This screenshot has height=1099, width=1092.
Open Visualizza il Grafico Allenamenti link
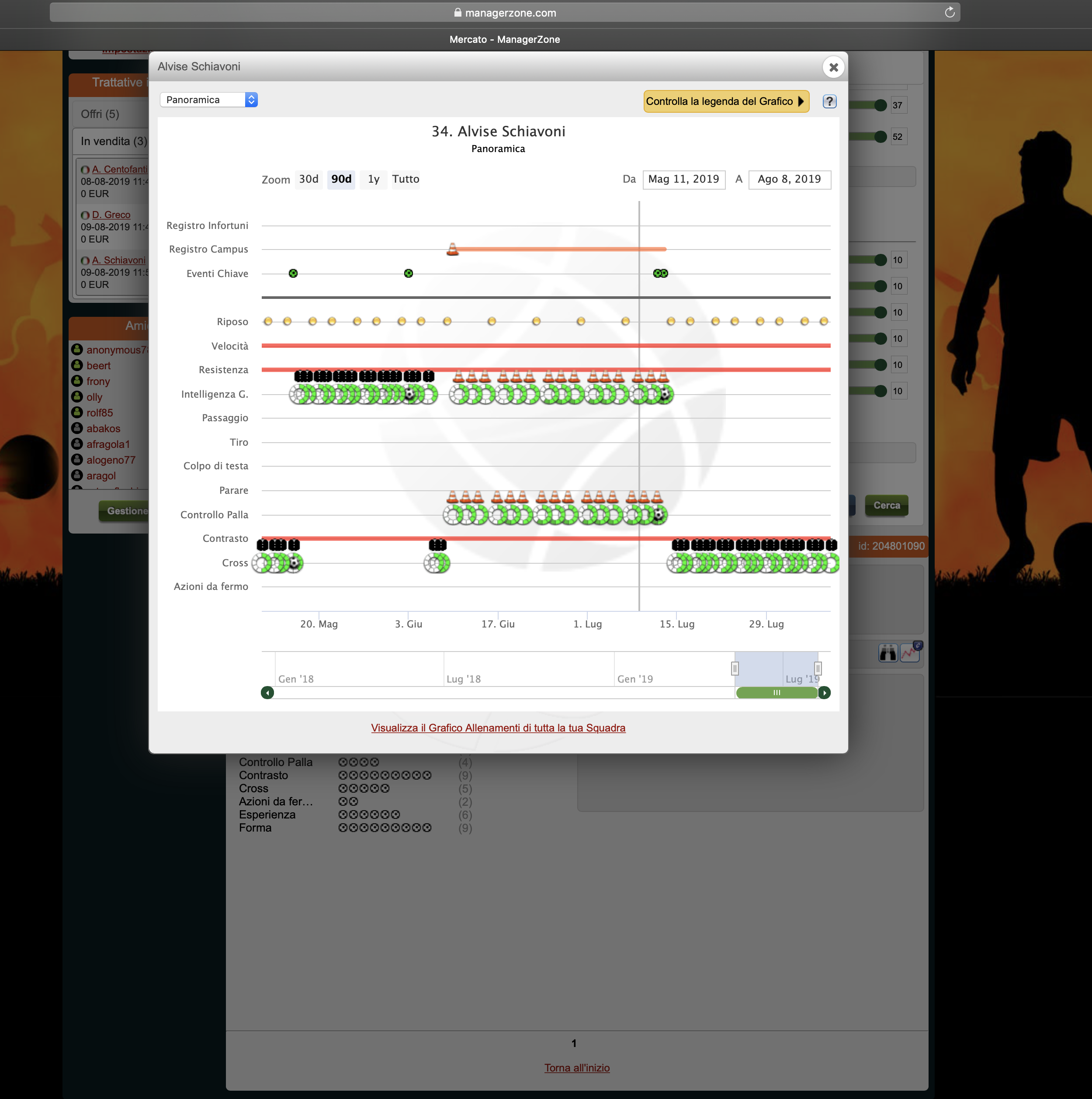point(498,728)
